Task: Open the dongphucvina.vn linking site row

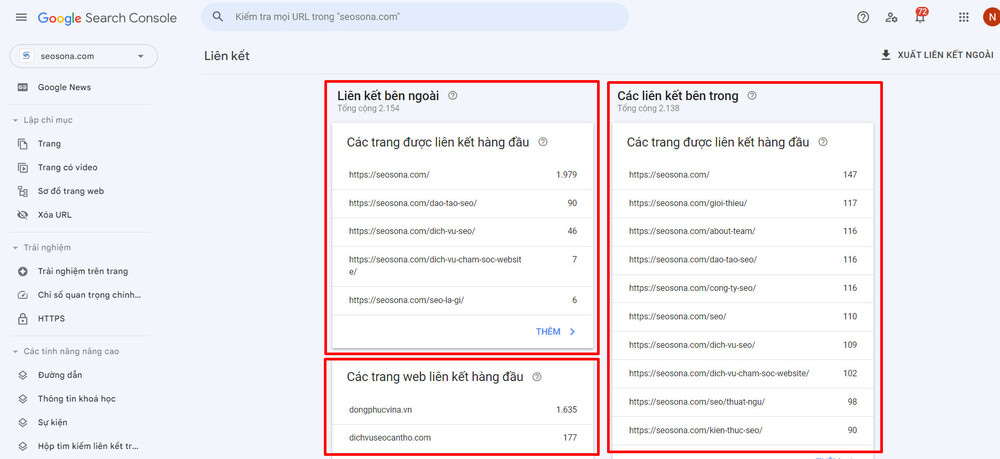Action: (463, 410)
